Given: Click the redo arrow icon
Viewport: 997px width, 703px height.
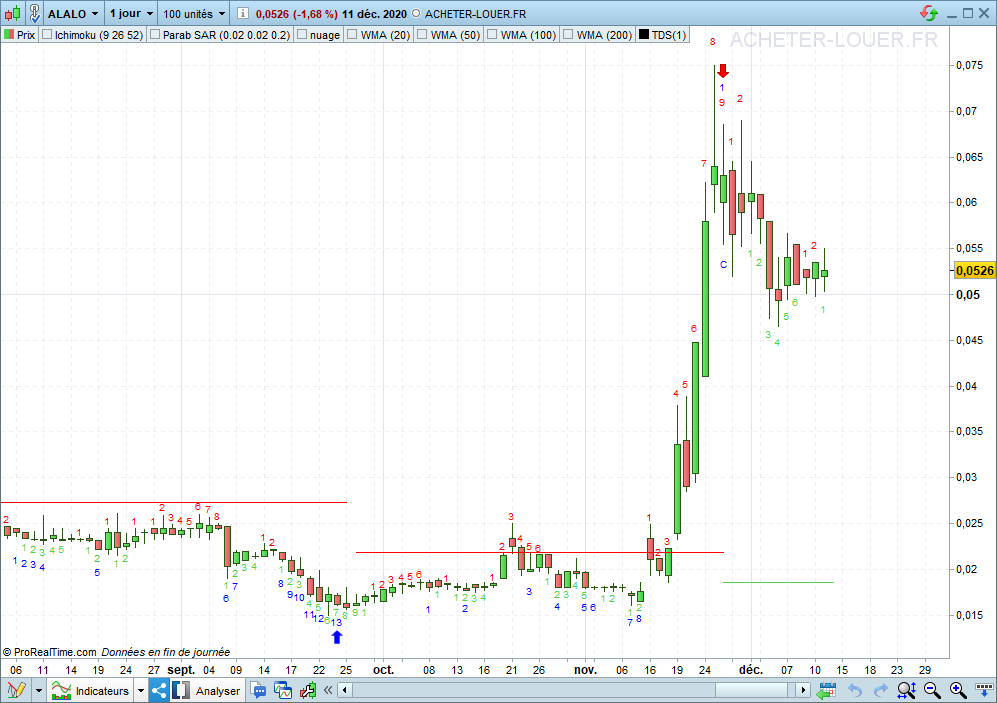Looking at the screenshot, I should click(881, 690).
